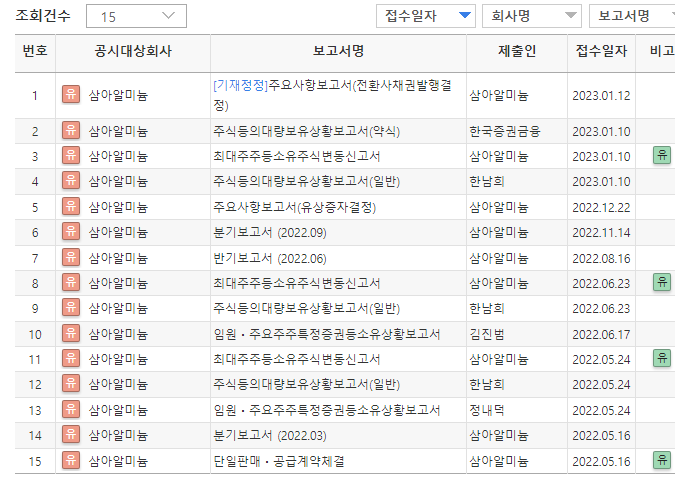Click the red 유 icon in row 7
686x486 pixels.
(71, 257)
